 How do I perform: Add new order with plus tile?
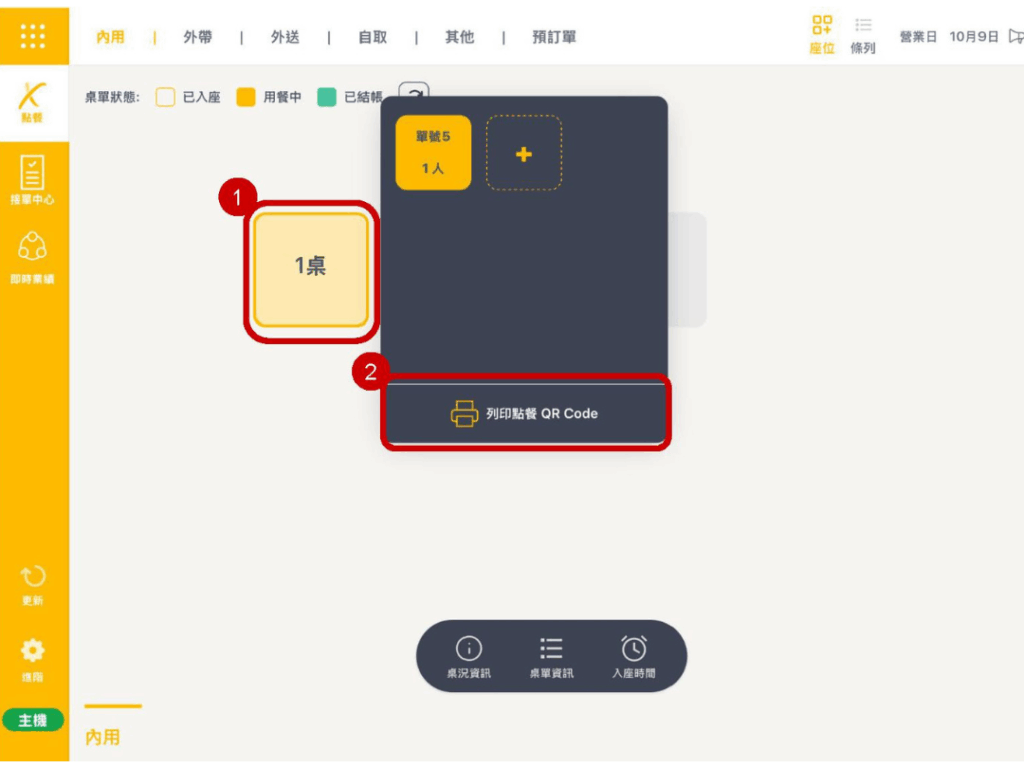[x=524, y=153]
